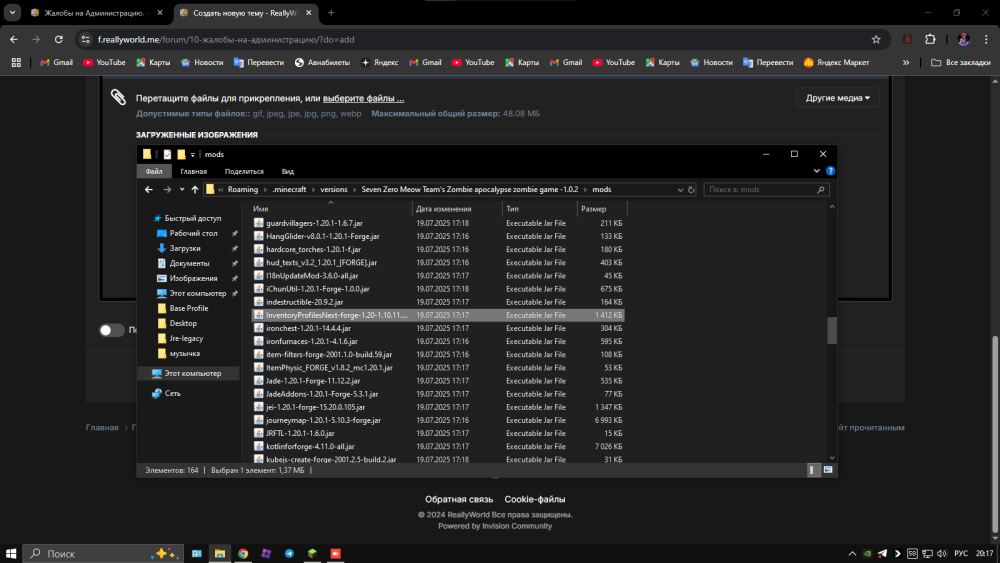Click the paperclip attachment icon
The width and height of the screenshot is (1000, 563).
tap(118, 97)
